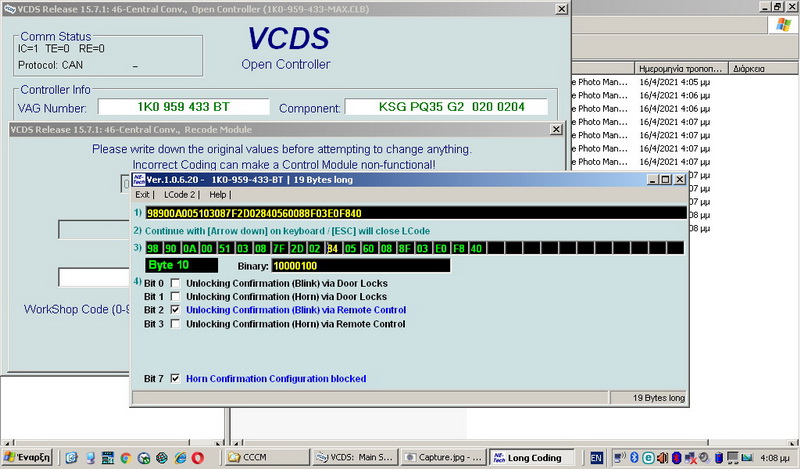Click the long coding hex string field

pyautogui.click(x=415, y=213)
